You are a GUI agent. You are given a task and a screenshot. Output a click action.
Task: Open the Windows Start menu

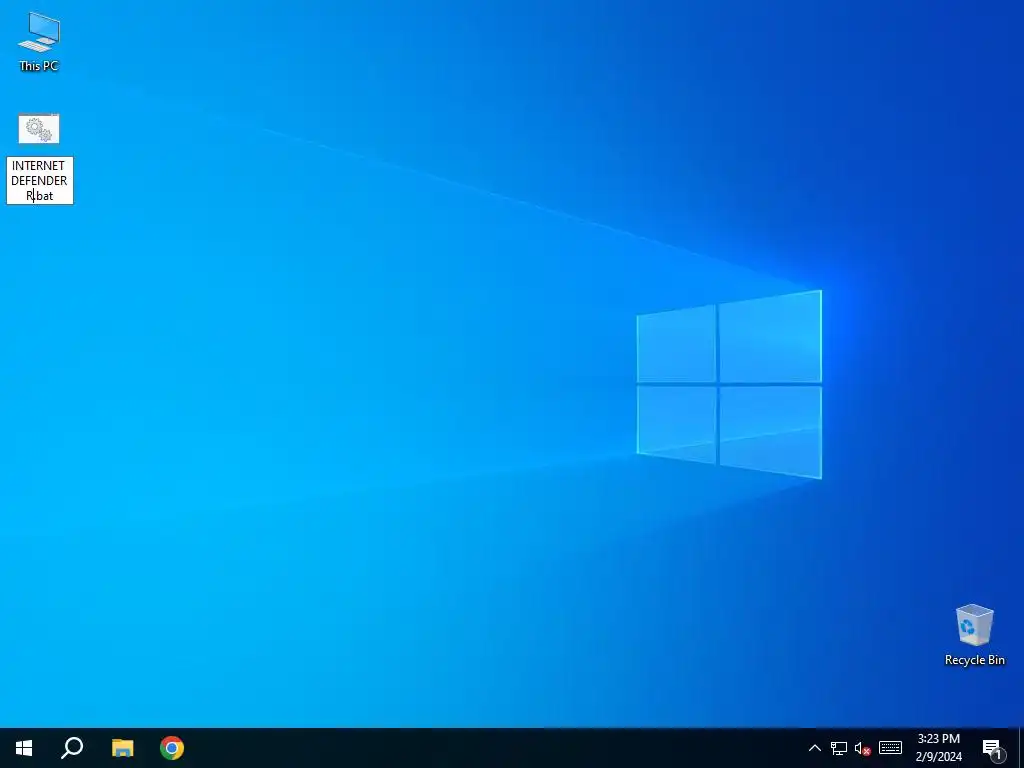[x=24, y=748]
